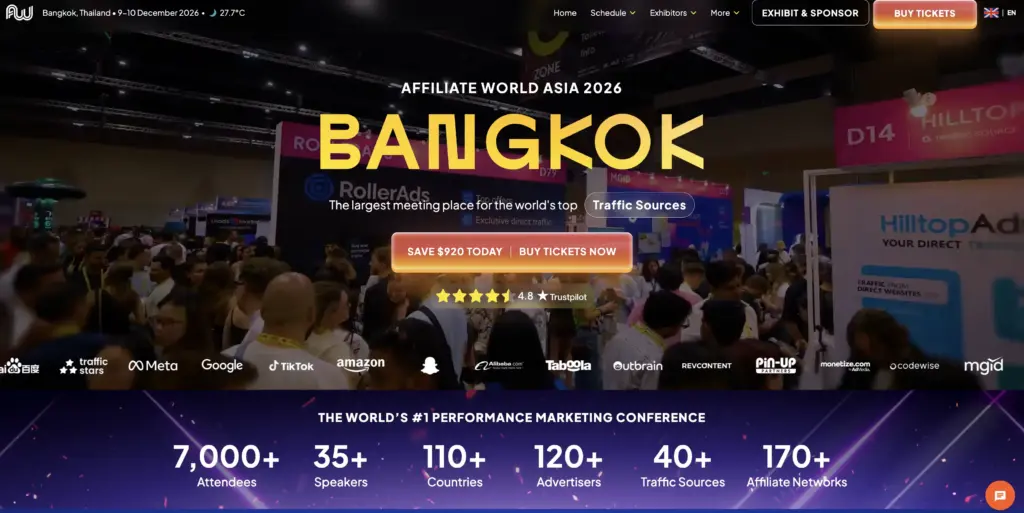
Task: Click the UK flag language icon
Action: (991, 13)
